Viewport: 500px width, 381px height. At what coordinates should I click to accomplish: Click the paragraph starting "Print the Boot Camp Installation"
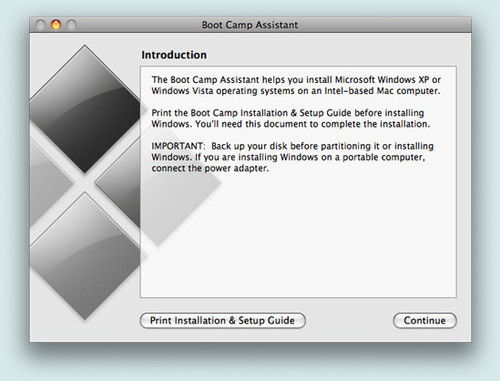click(x=291, y=118)
